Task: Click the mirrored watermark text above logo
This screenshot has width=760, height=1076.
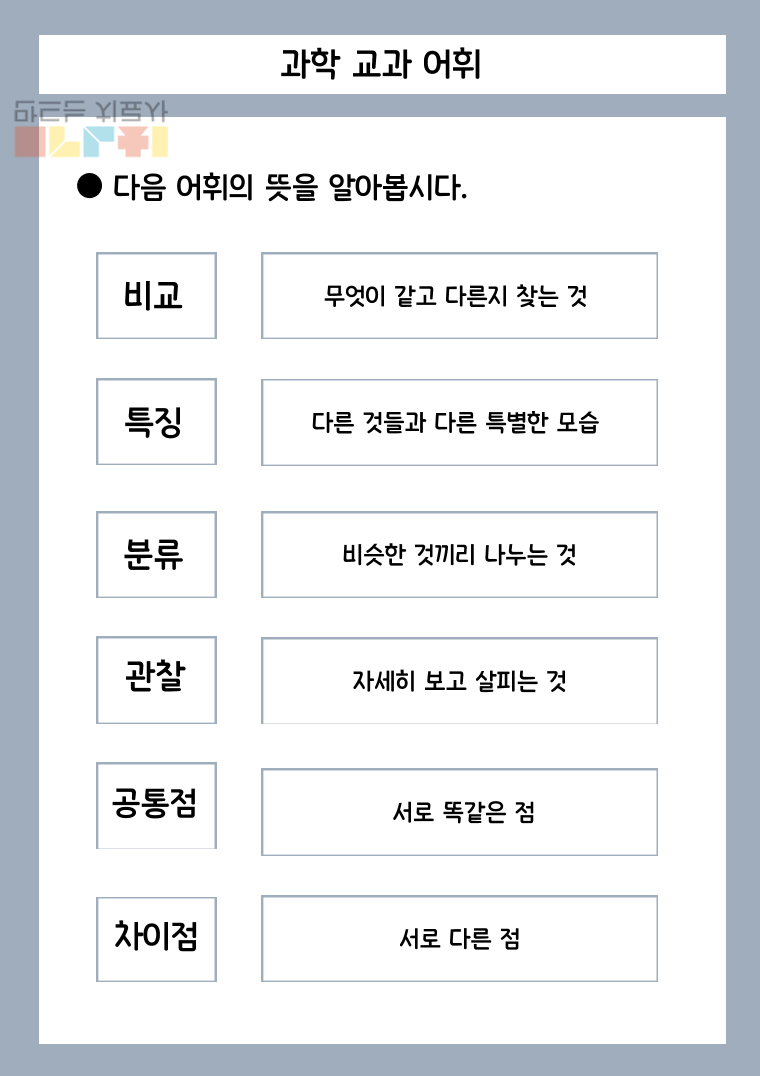Action: click(91, 112)
